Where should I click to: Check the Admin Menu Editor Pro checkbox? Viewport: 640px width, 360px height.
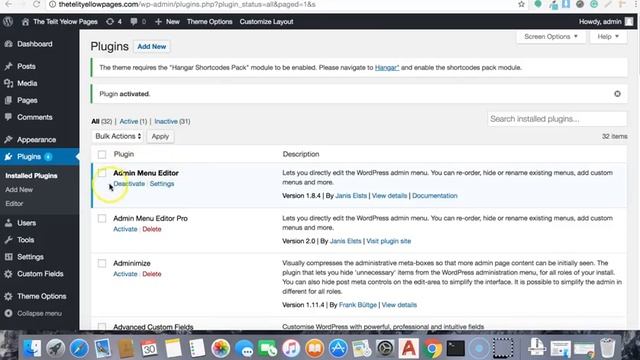[x=102, y=218]
